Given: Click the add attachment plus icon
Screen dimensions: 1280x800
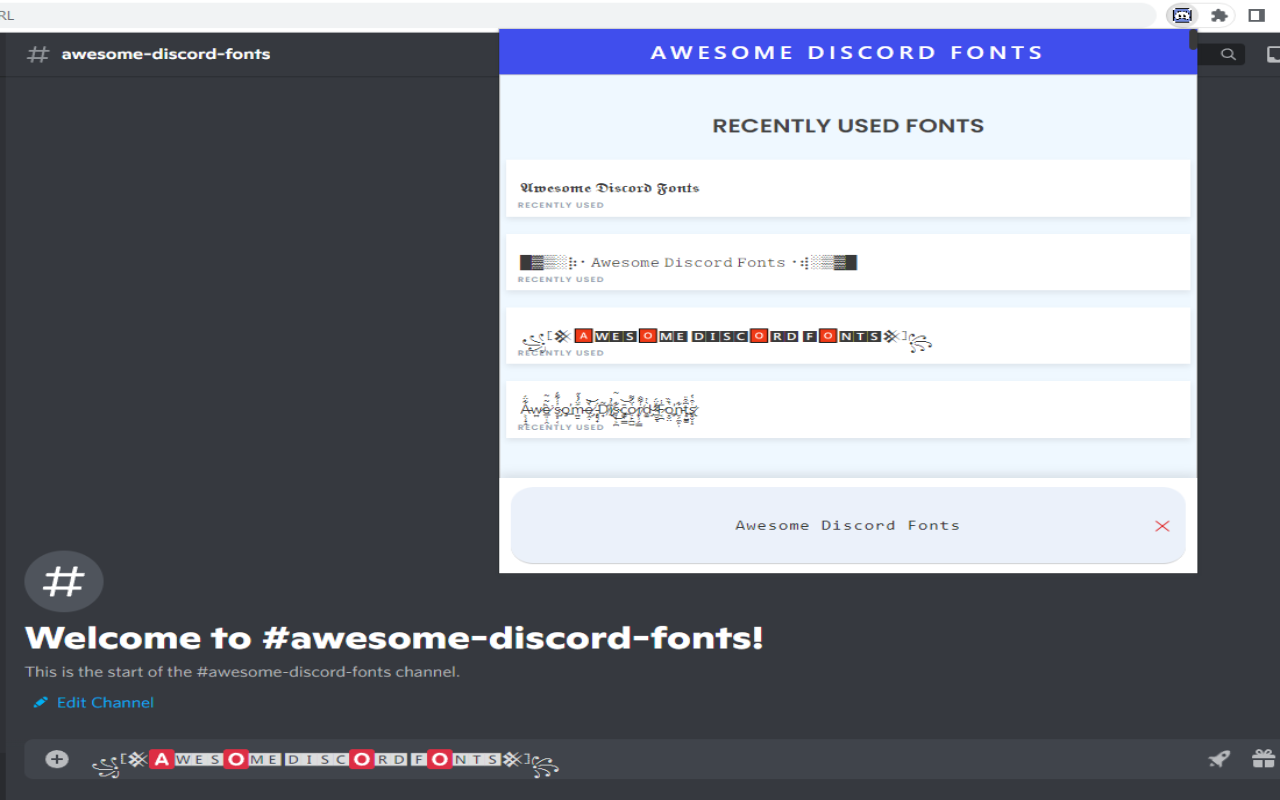Looking at the screenshot, I should point(57,759).
